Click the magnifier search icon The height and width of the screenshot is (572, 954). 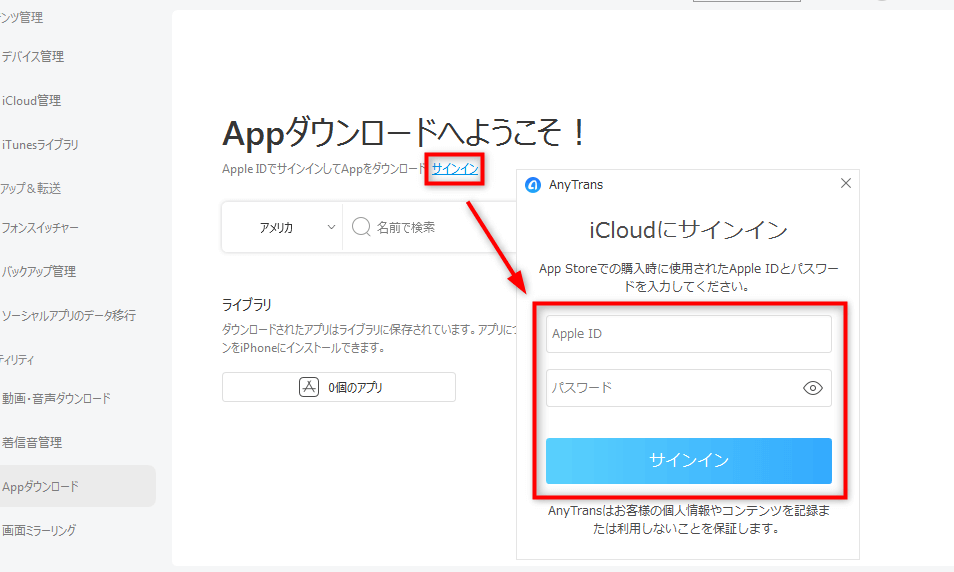pos(361,227)
